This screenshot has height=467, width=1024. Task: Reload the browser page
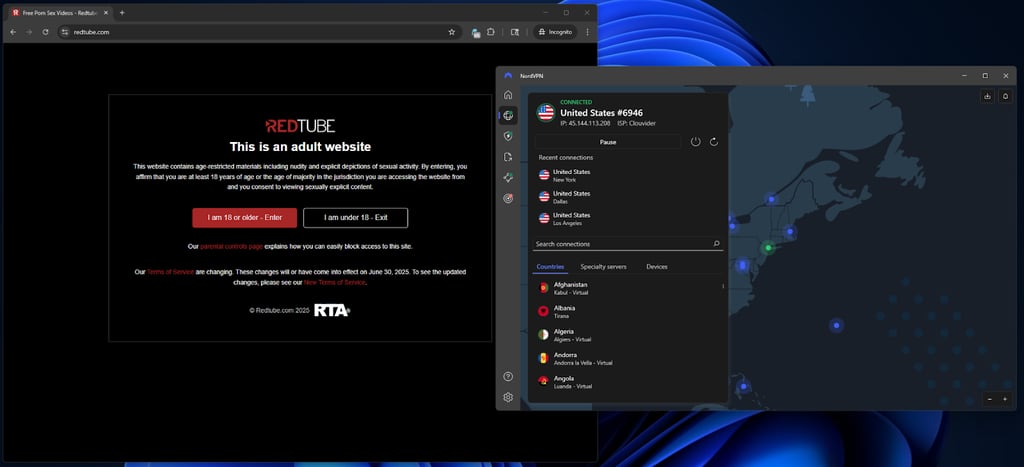45,32
